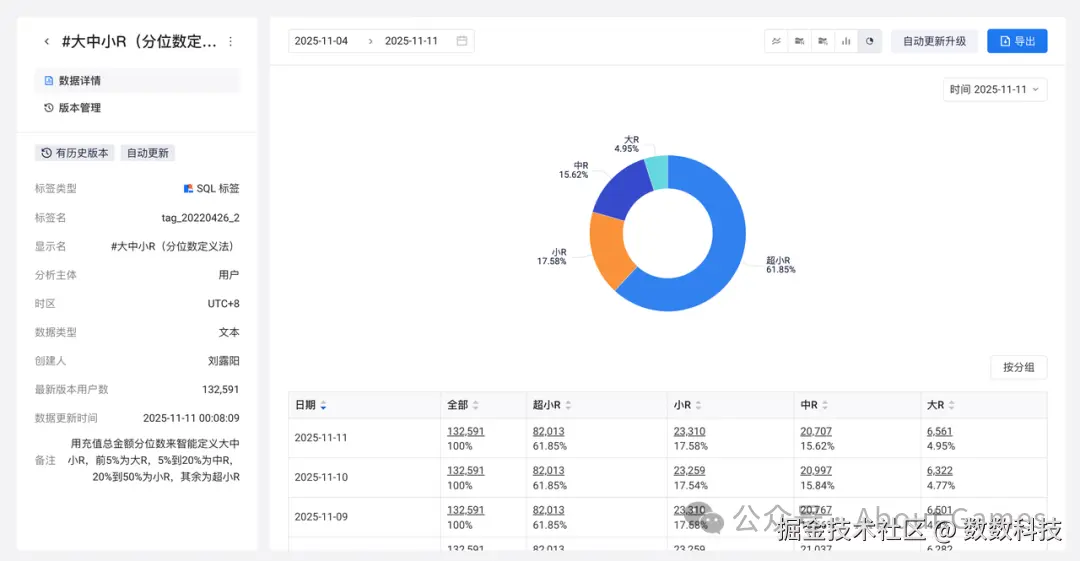Open the 版本管理 tab
The image size is (1080, 561).
(138, 108)
